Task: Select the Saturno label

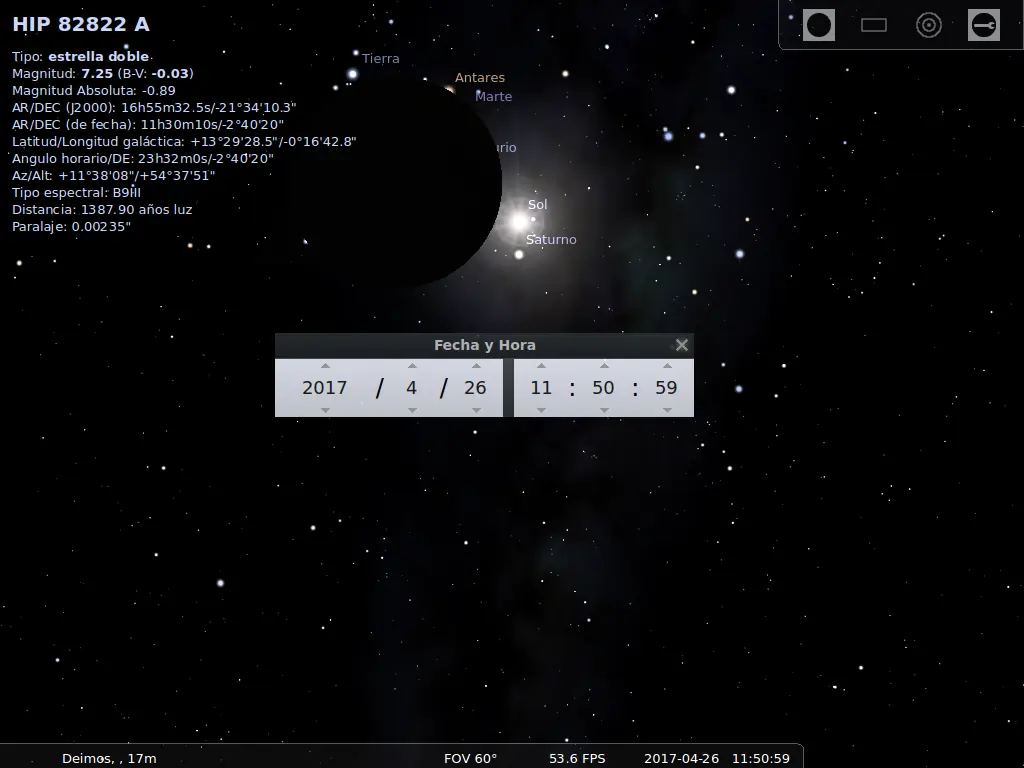Action: 551,240
